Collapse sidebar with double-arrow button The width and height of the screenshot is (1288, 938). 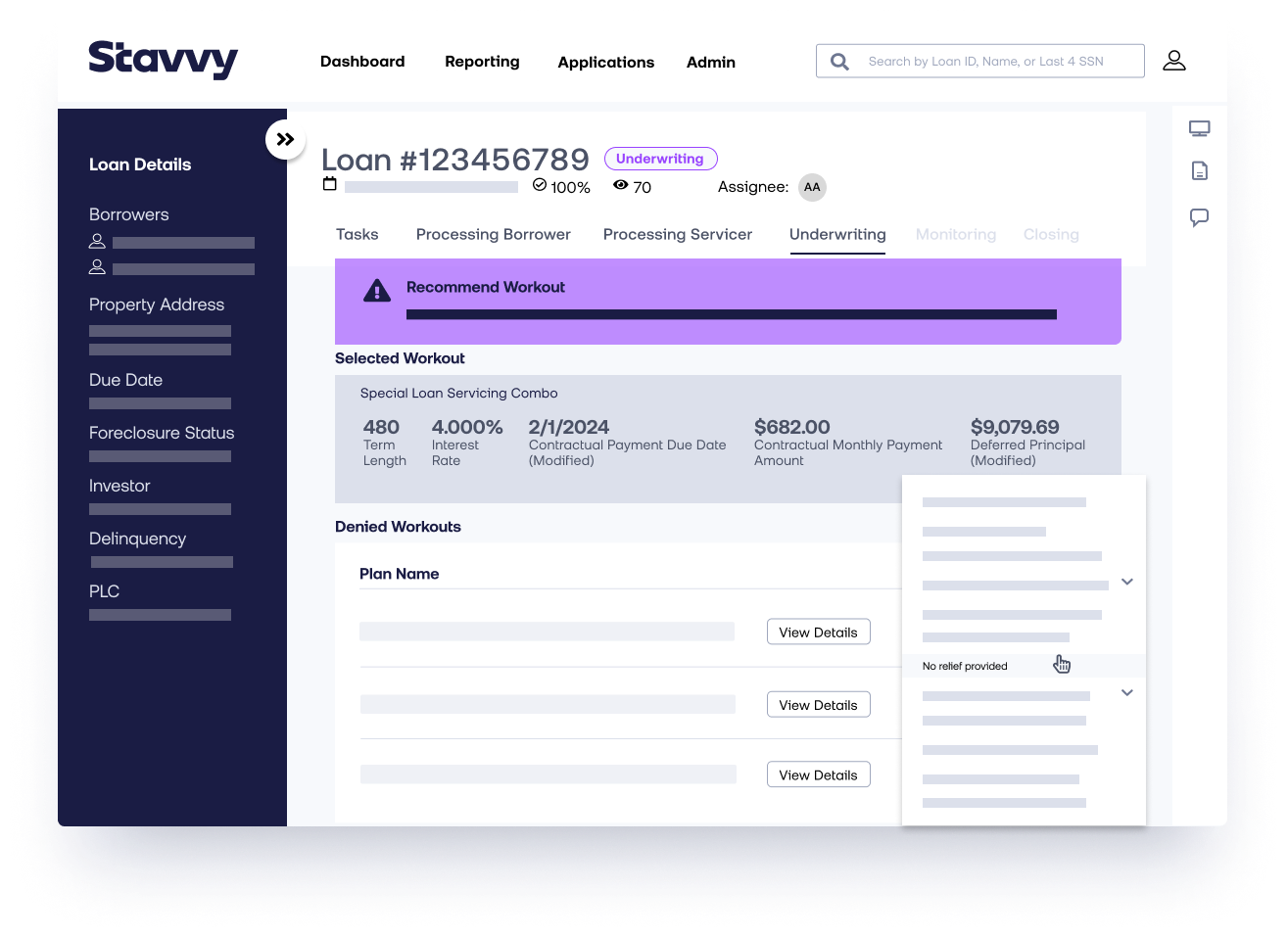coord(285,140)
